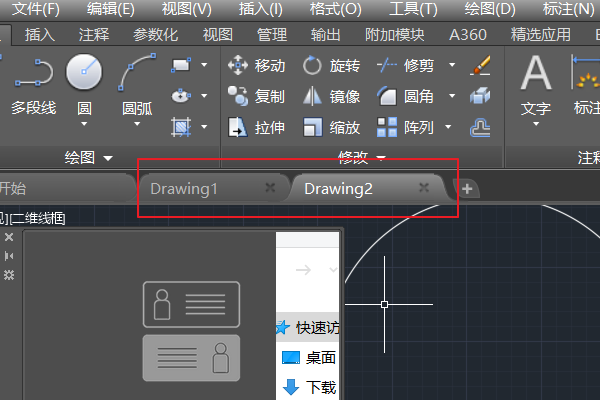Expand the Array (阵列) dropdown arrow
The image size is (600, 400).
(448, 127)
